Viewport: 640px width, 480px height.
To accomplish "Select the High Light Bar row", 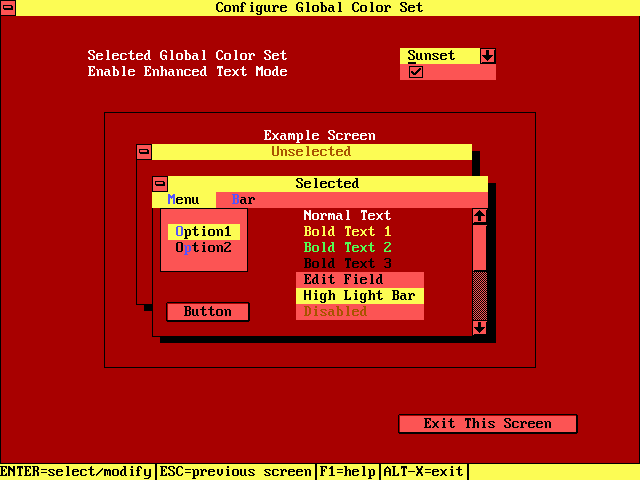I will (360, 296).
